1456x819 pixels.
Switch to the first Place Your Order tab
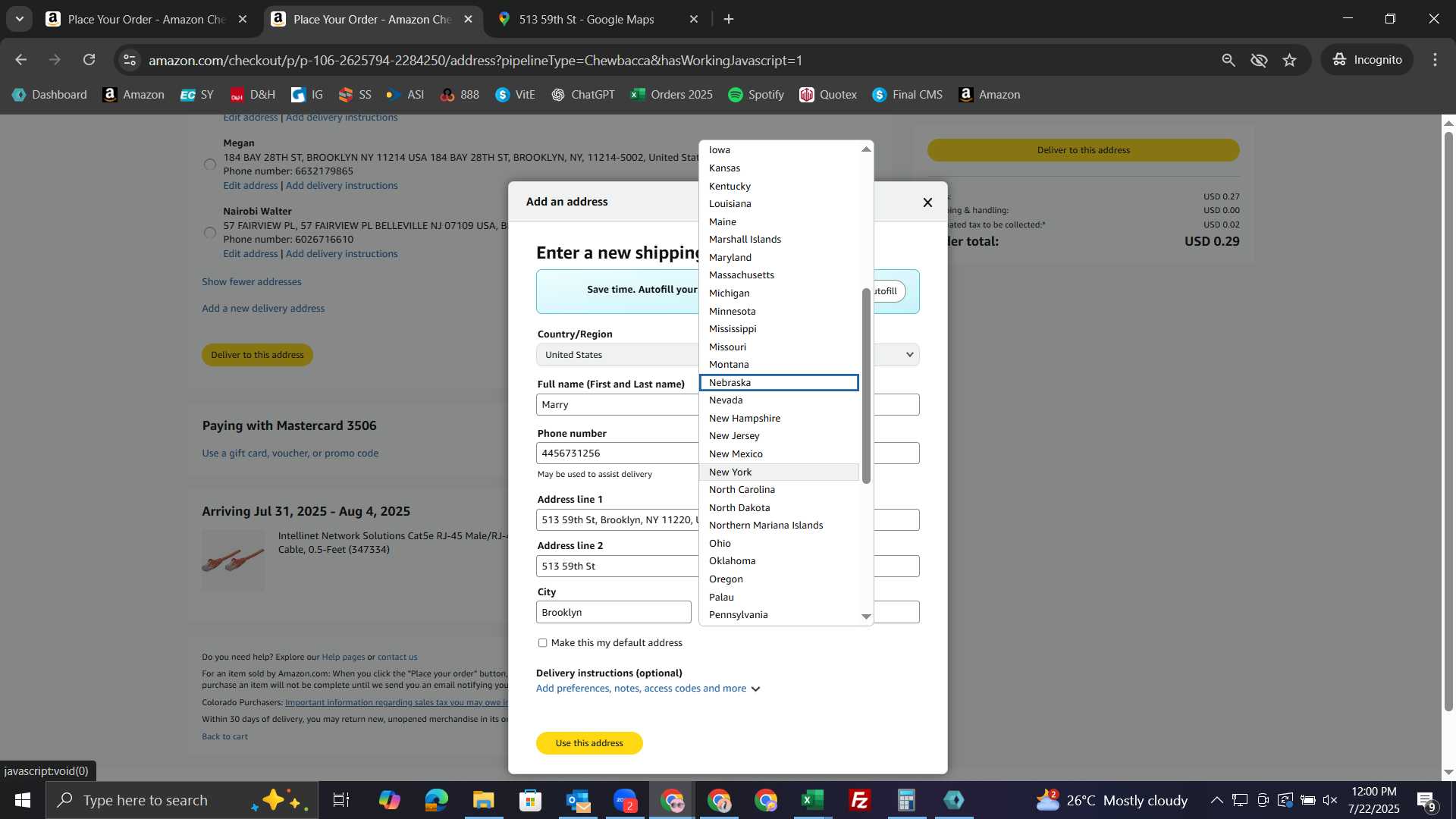coord(146,19)
